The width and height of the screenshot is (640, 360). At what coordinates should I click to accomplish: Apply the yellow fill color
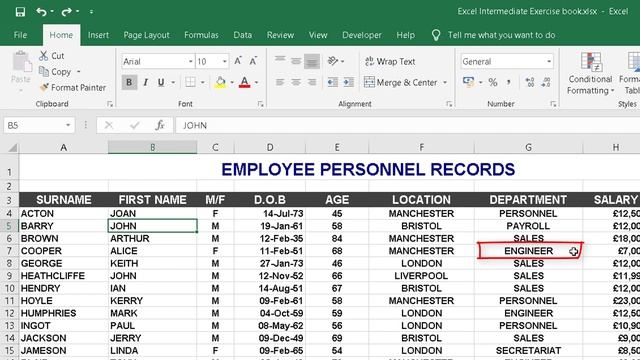point(220,82)
